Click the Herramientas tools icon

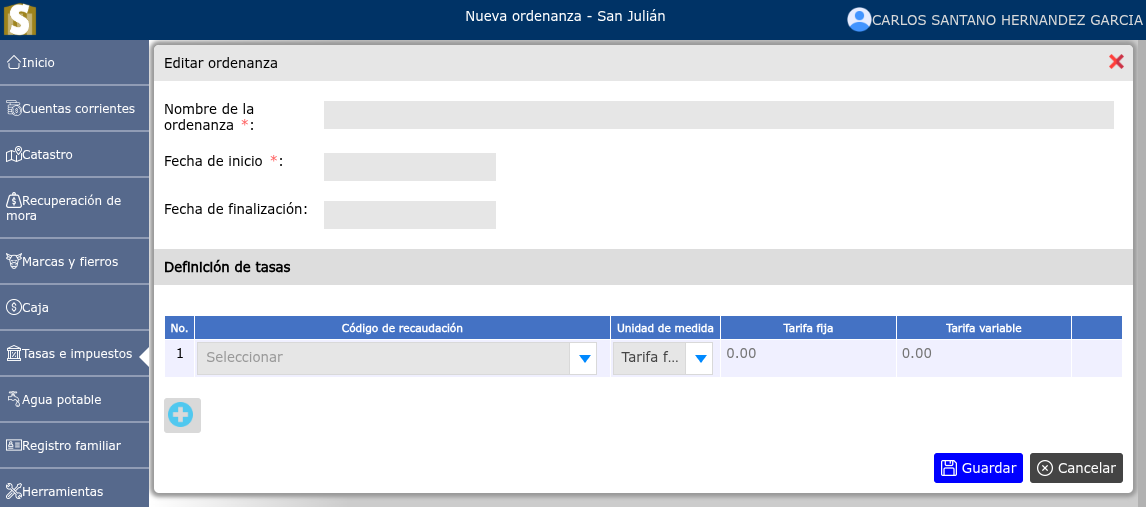pyautogui.click(x=13, y=491)
